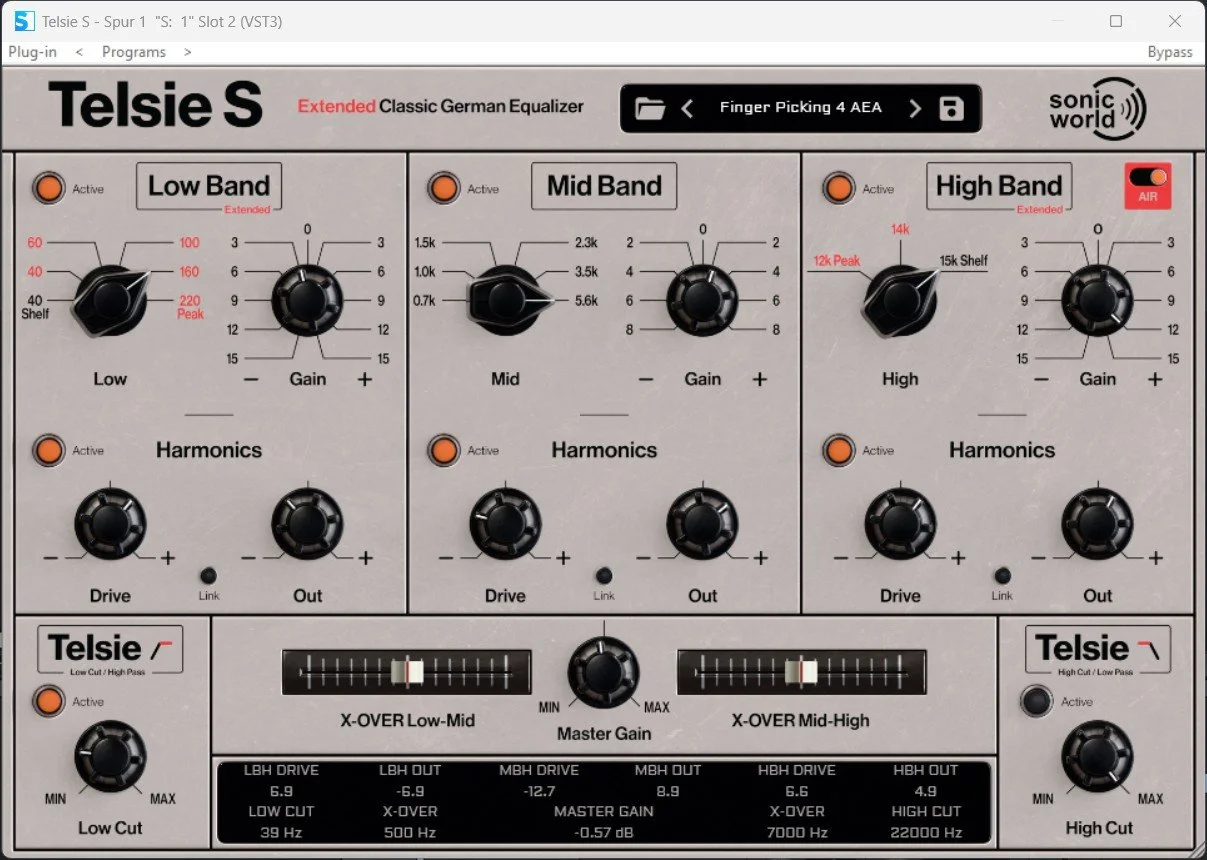Load next preset with right arrow
This screenshot has height=860, width=1207.
(x=915, y=107)
